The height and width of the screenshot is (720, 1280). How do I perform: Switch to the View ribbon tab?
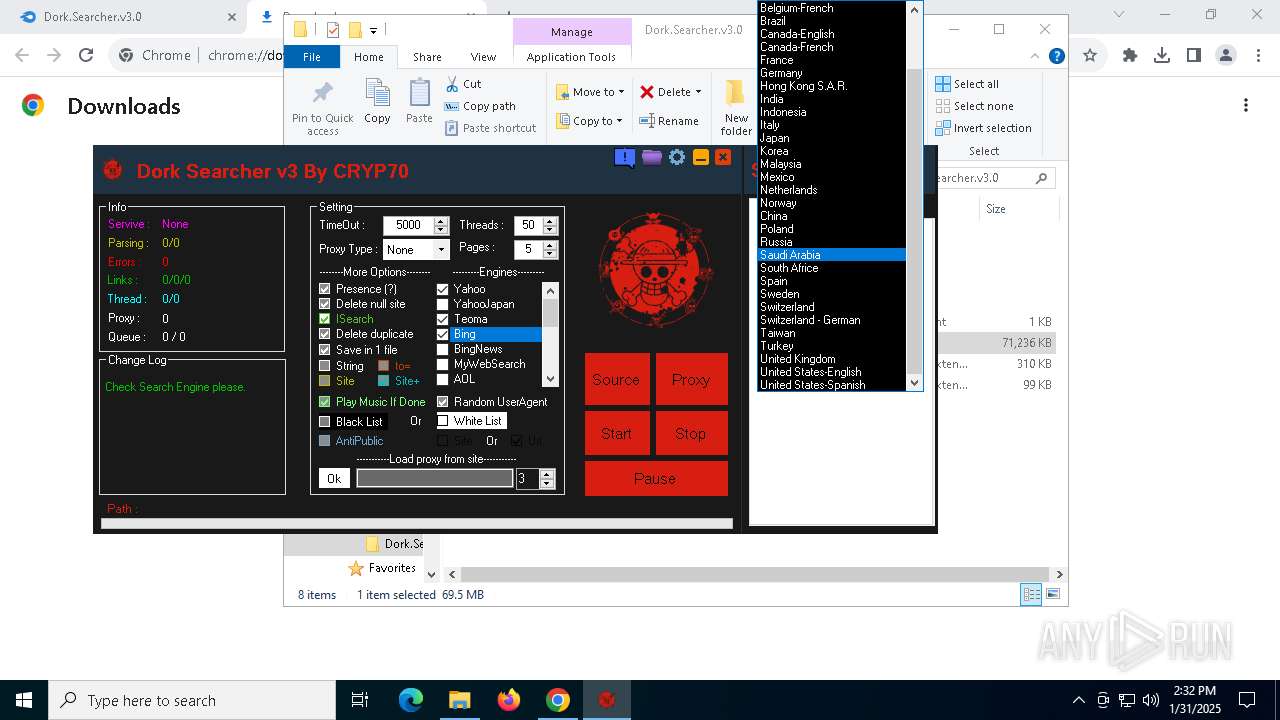point(483,57)
